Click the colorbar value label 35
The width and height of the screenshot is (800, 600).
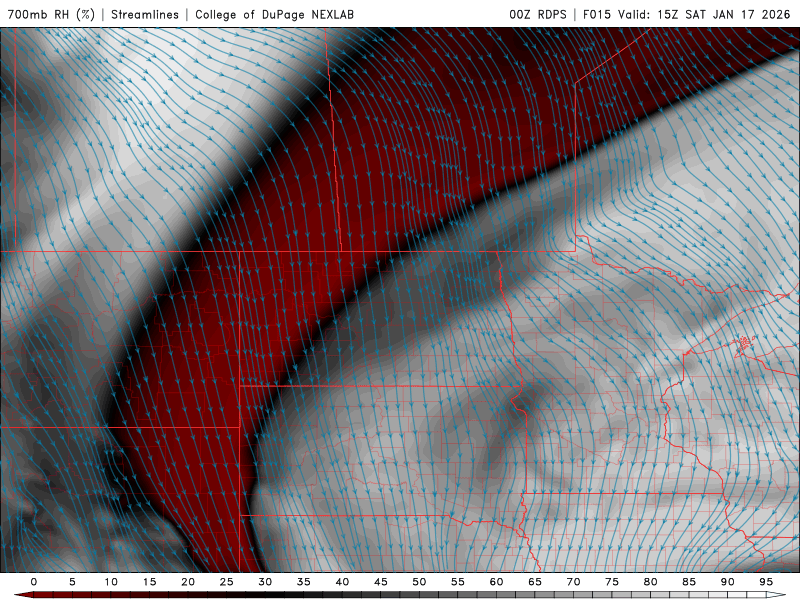click(x=304, y=582)
